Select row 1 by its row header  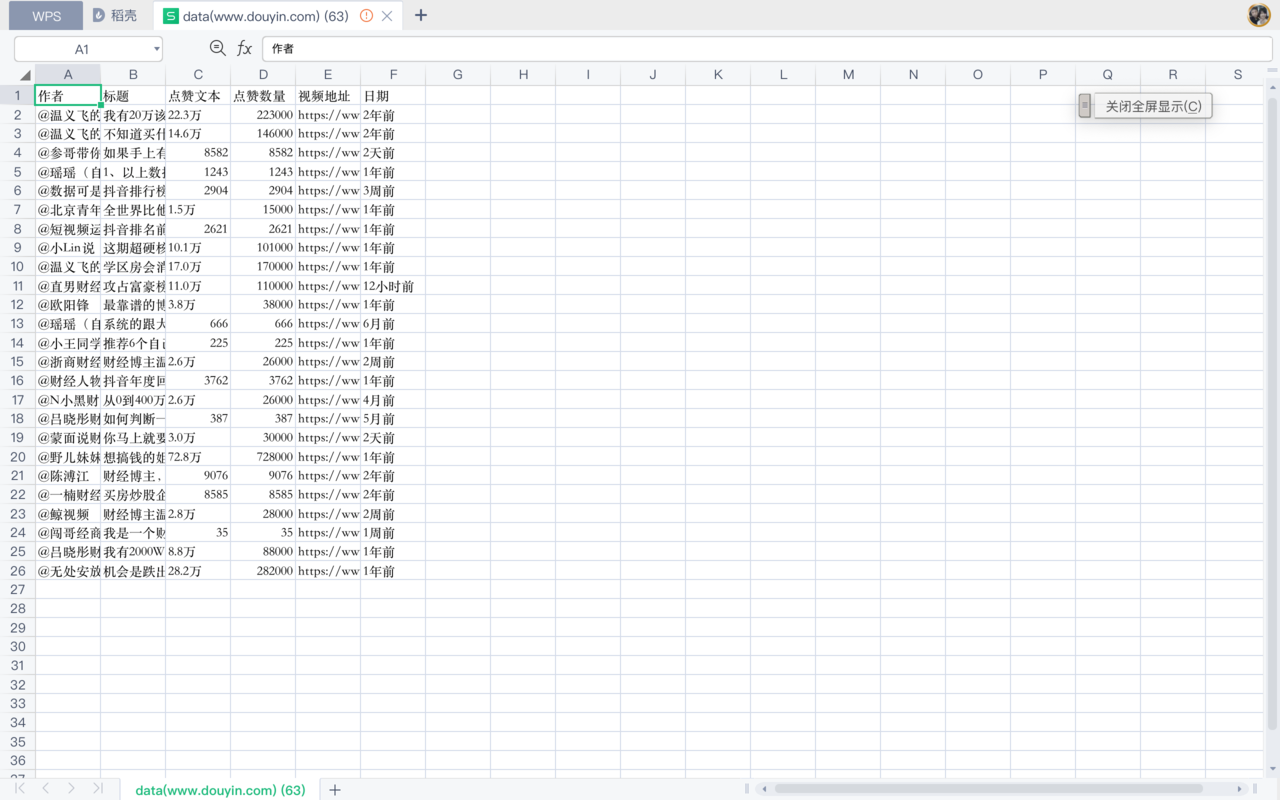(17, 96)
